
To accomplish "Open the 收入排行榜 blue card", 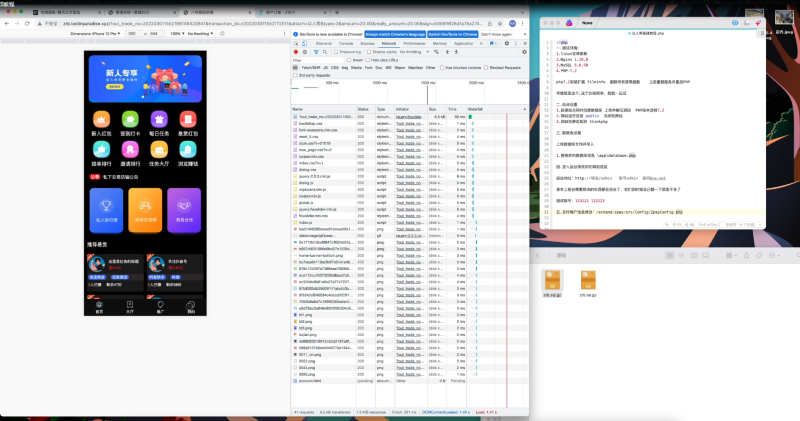I will tap(106, 210).
